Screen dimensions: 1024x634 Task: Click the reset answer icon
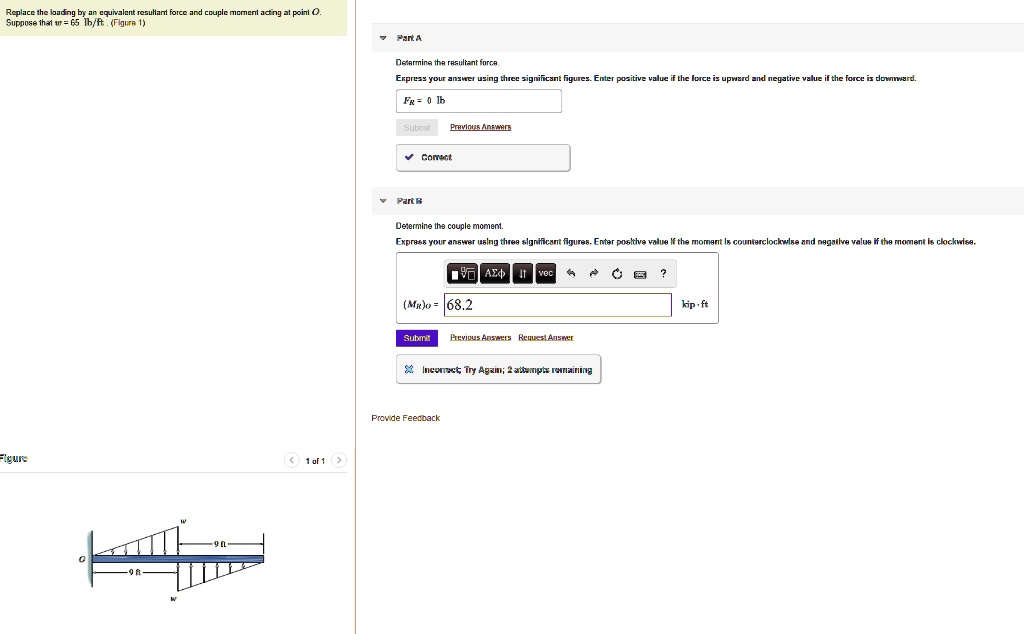click(x=617, y=273)
